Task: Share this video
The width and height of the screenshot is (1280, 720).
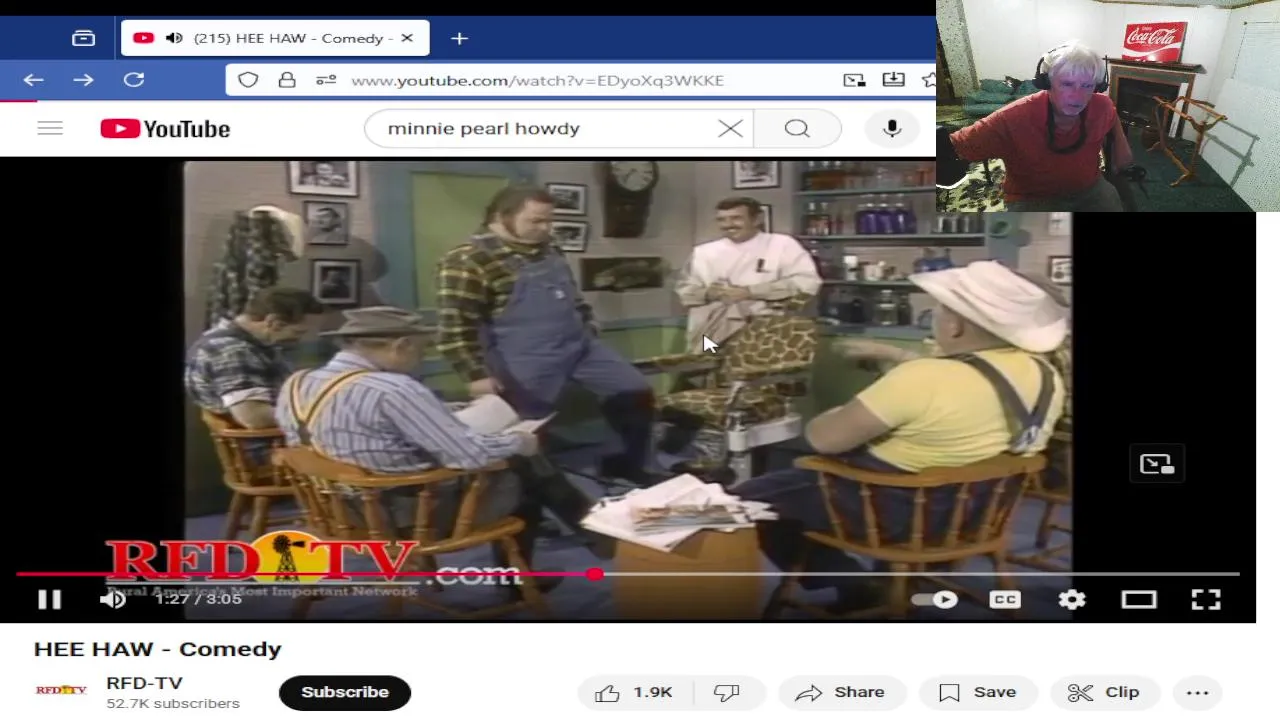Action: 840,692
